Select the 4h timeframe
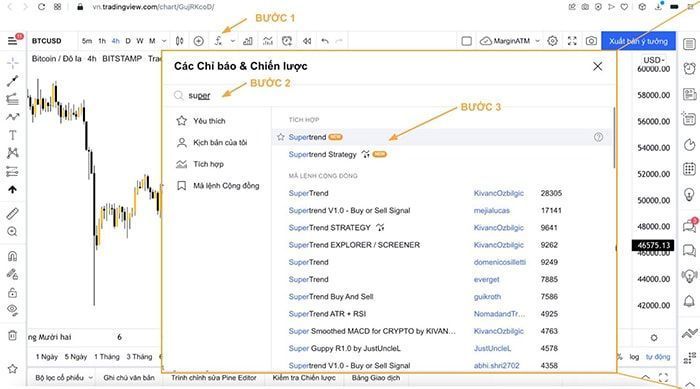 click(116, 41)
